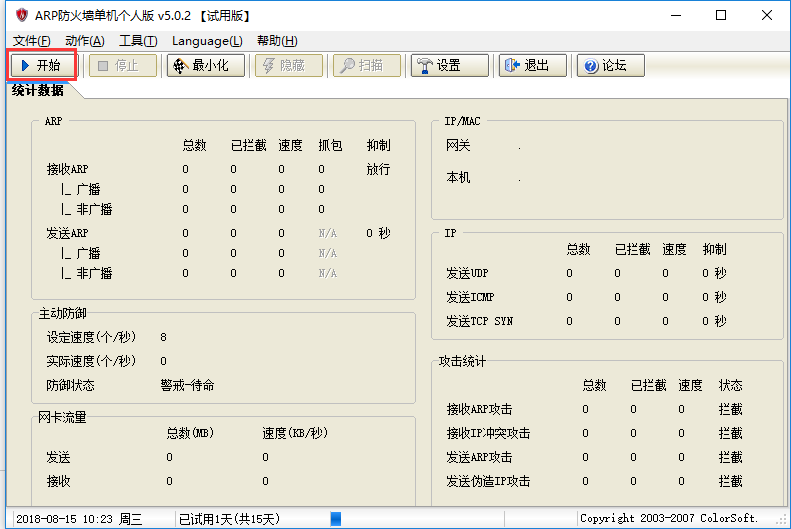
Task: Select the 统计数据 tab
Action: pos(38,91)
